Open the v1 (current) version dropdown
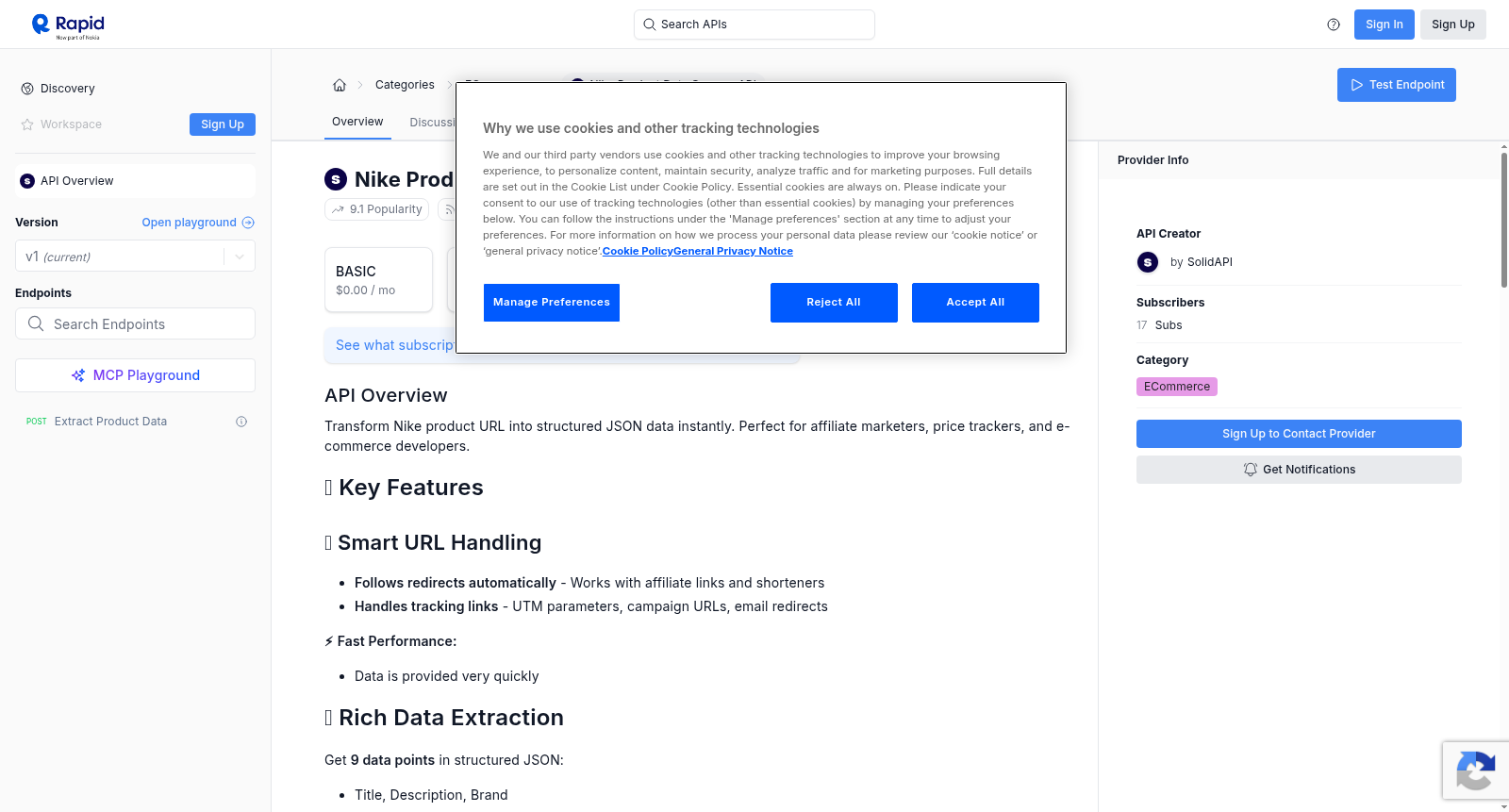 click(135, 257)
